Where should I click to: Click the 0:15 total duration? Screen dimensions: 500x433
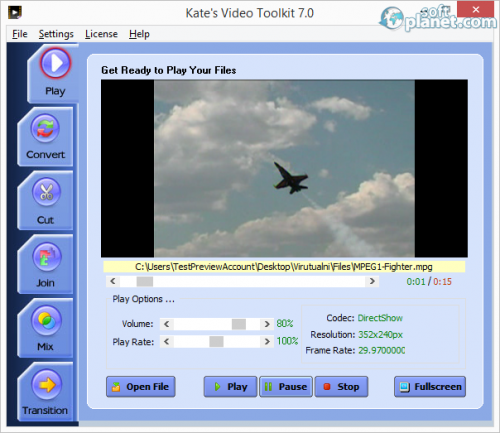coord(442,282)
